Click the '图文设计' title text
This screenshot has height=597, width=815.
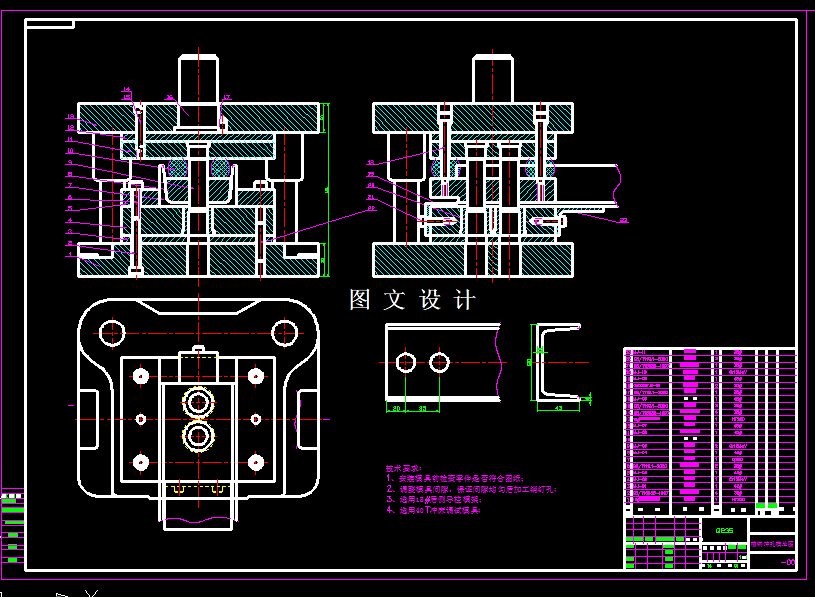[412, 299]
